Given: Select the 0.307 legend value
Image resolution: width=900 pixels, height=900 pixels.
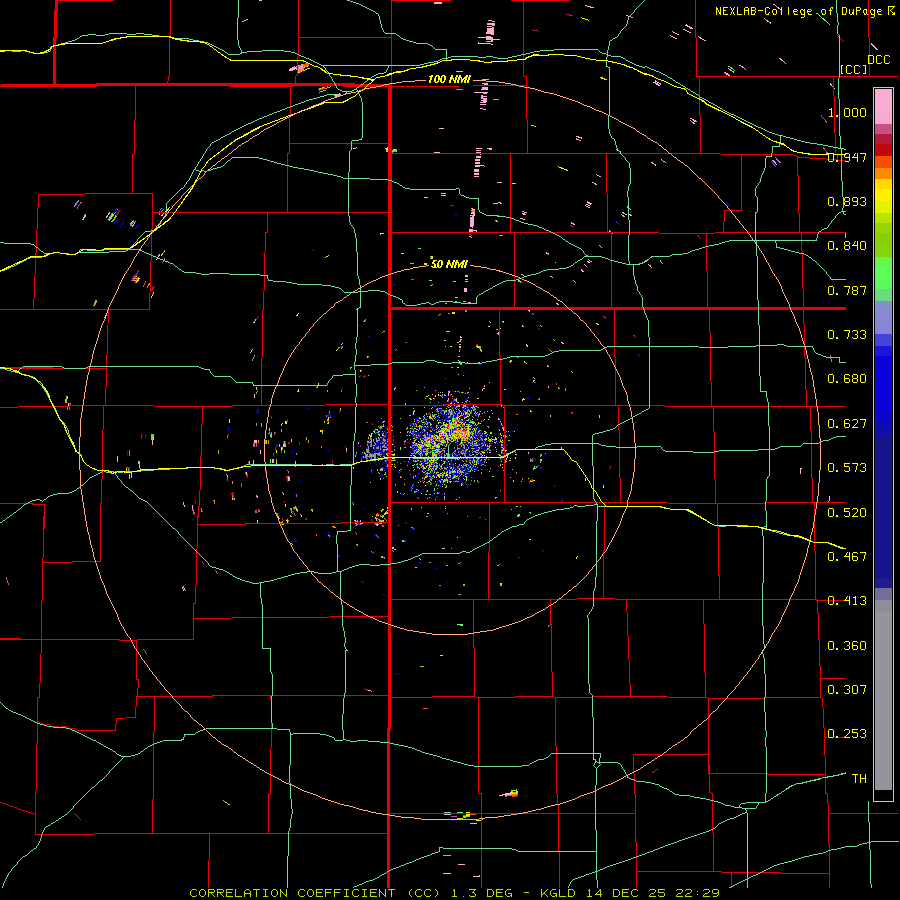Looking at the screenshot, I should coord(847,690).
